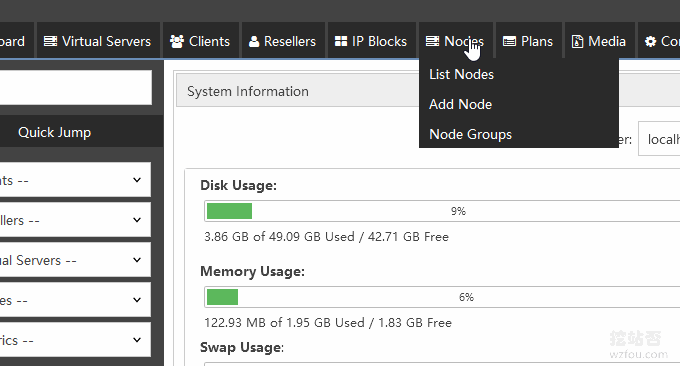Expand the fourth quick jump dropdown

[75, 300]
